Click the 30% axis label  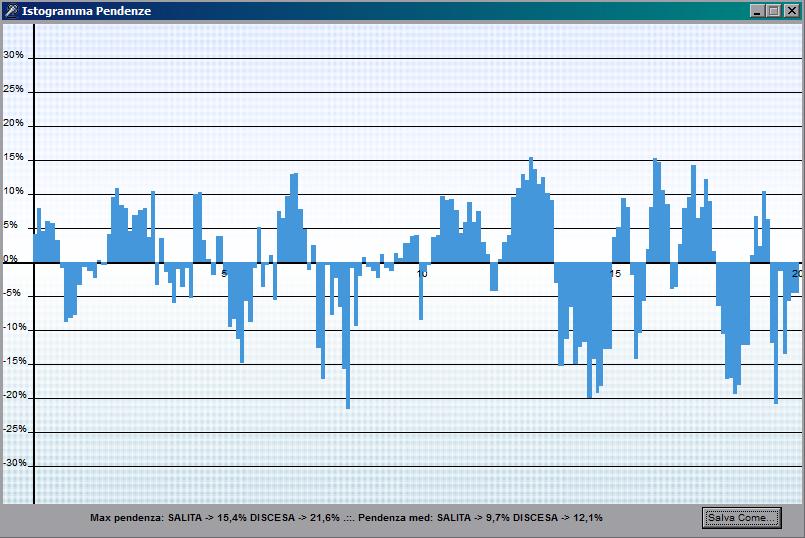pos(13,55)
